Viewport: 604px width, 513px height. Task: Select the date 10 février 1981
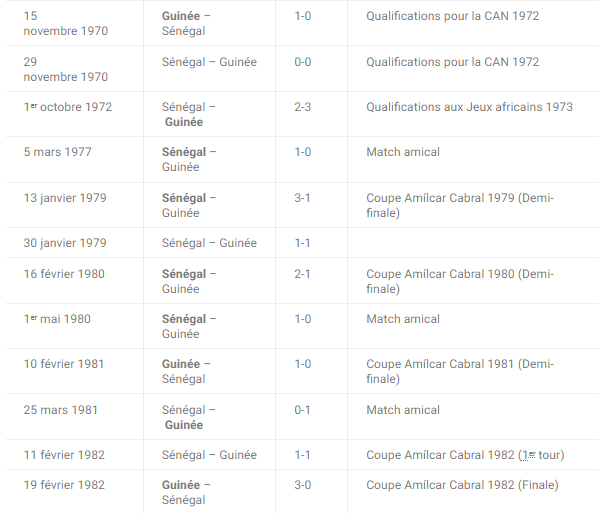pos(64,364)
